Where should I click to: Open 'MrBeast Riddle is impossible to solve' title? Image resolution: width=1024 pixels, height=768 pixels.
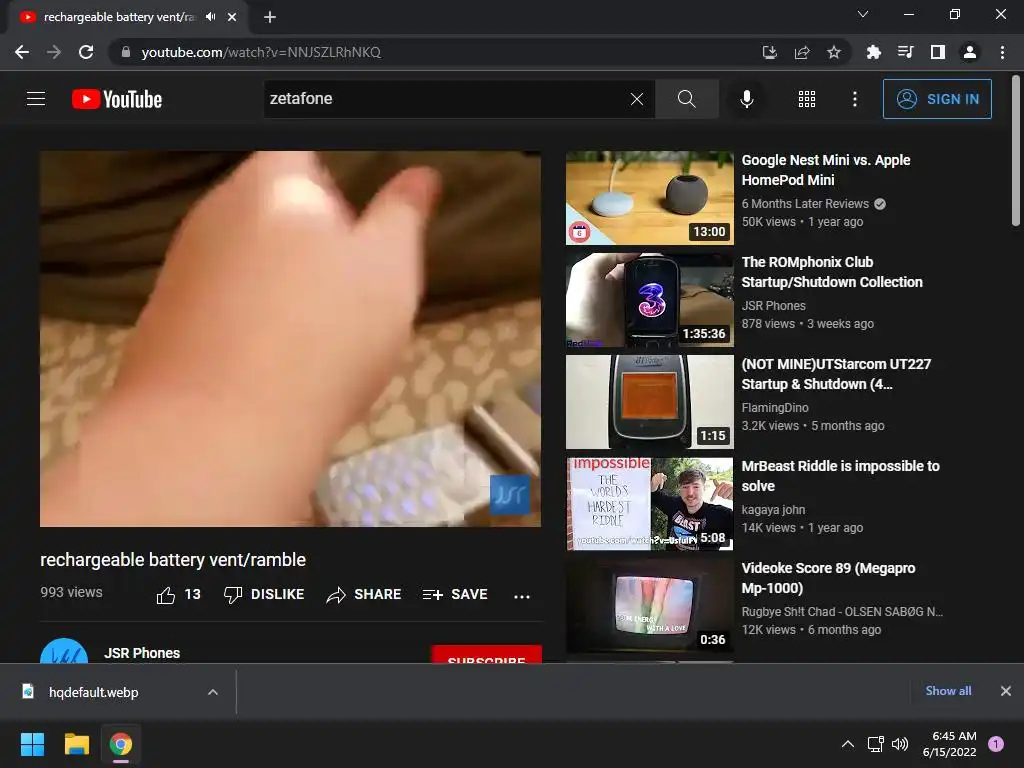[840, 476]
